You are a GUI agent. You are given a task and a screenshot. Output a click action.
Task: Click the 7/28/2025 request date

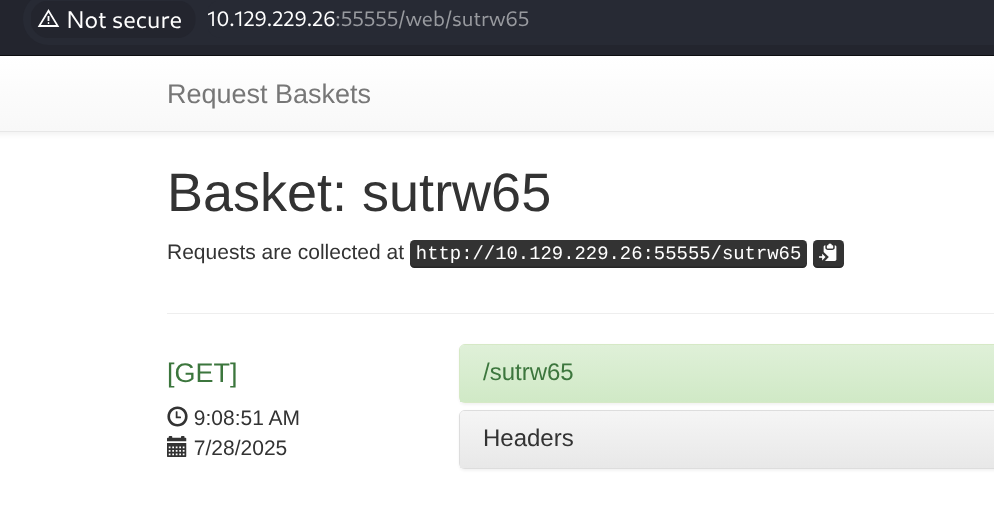tap(240, 448)
